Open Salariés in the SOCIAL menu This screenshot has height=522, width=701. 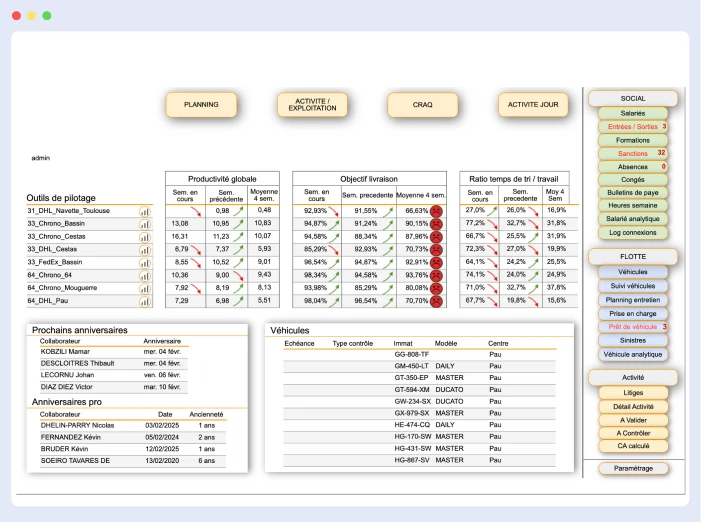pos(632,114)
